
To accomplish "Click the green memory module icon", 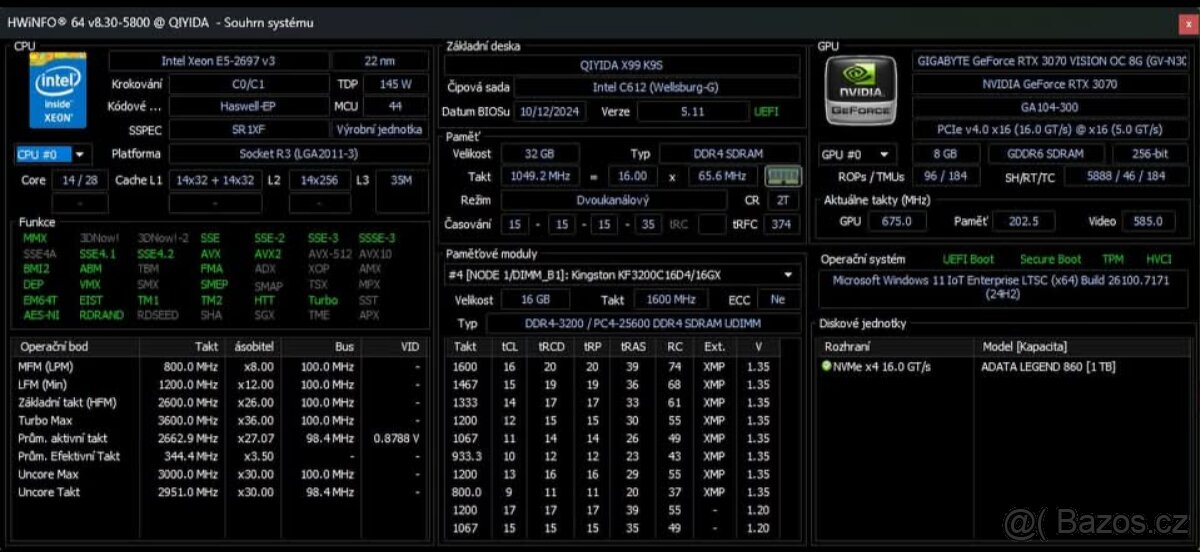I will click(x=783, y=177).
